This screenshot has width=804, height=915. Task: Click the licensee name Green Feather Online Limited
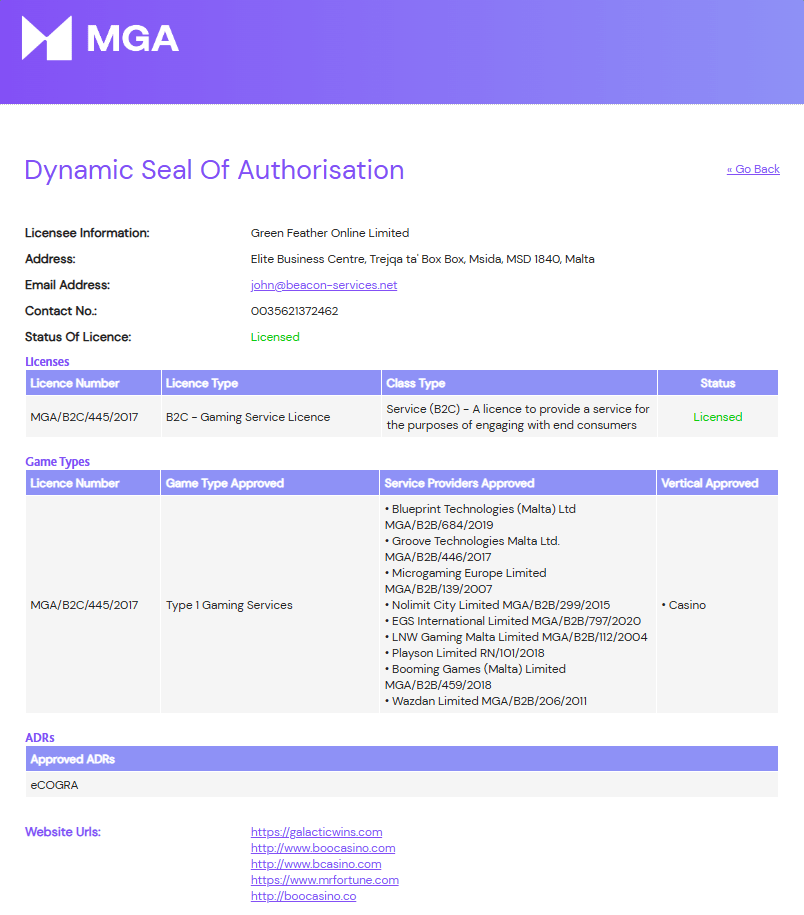pyautogui.click(x=330, y=233)
